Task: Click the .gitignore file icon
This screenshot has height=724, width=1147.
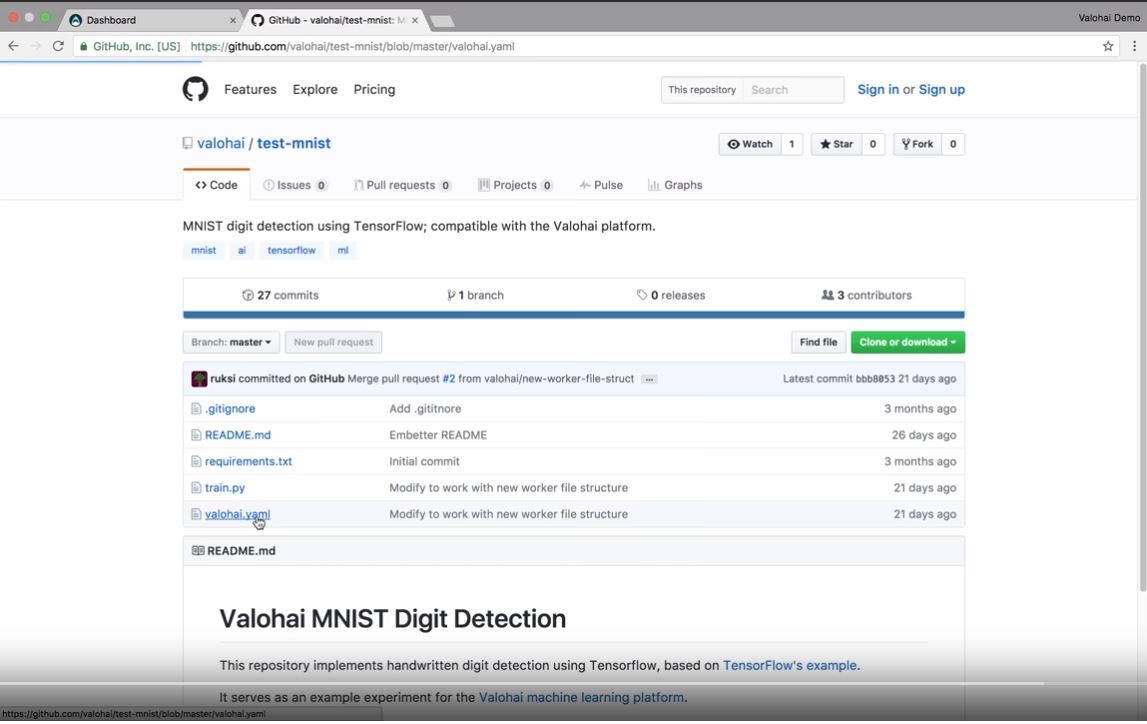Action: coord(196,409)
